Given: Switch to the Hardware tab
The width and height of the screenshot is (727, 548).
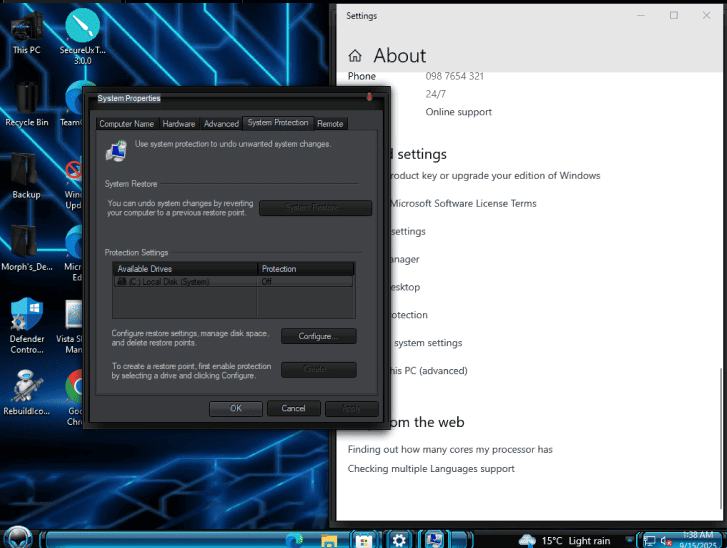Looking at the screenshot, I should (179, 124).
